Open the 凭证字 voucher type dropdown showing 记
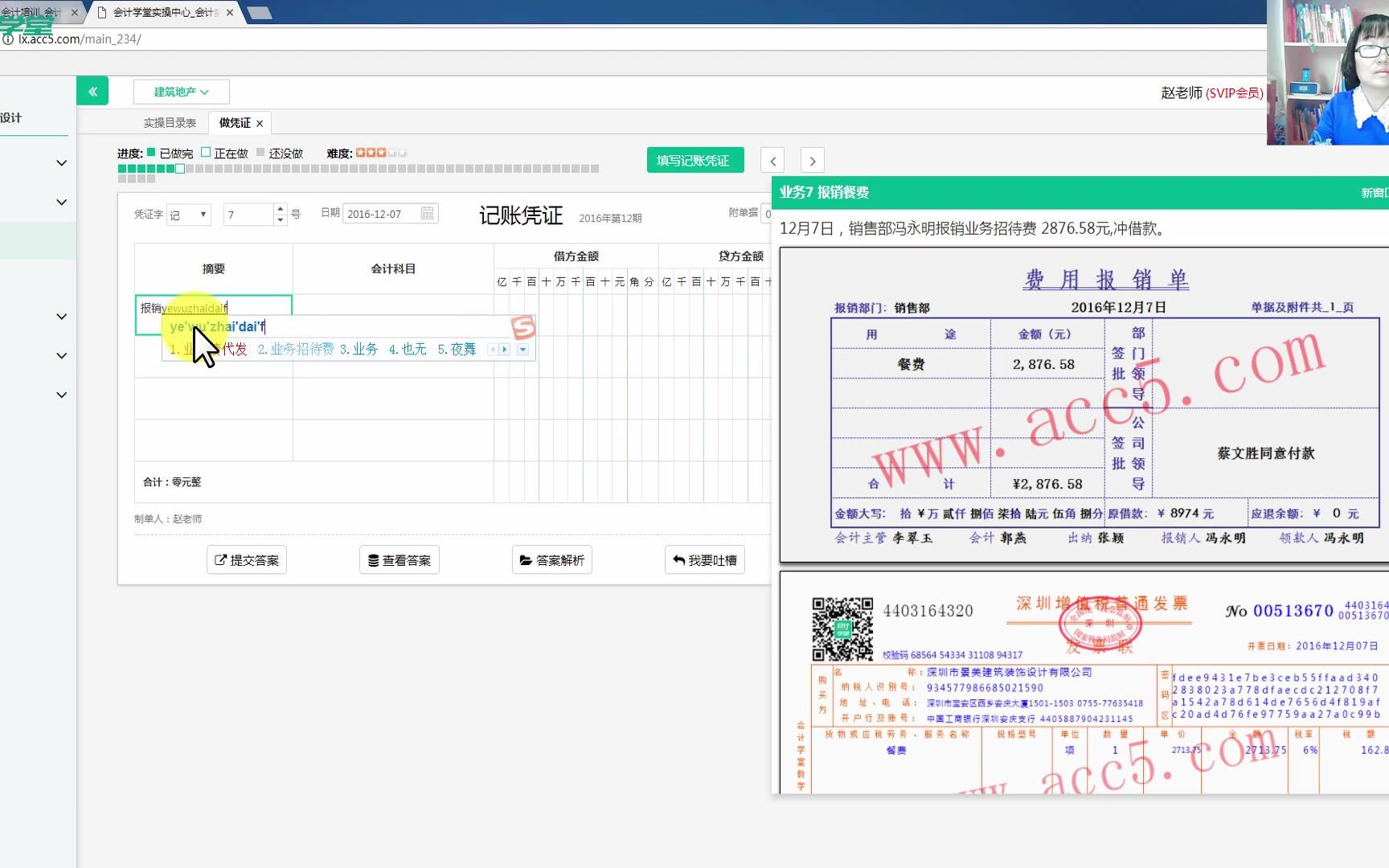Screen dimensions: 1389x868 [188, 214]
